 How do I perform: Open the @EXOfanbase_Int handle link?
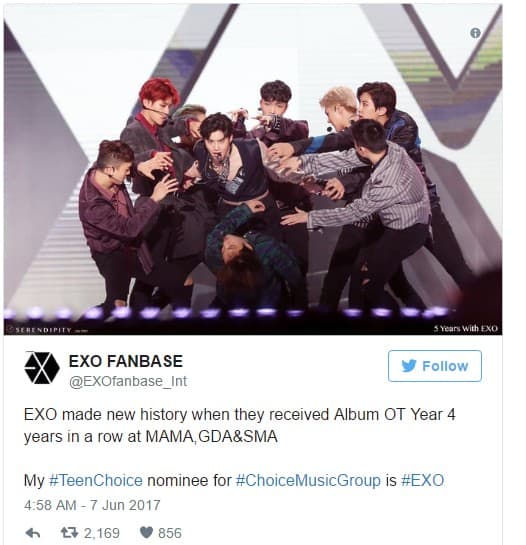click(x=128, y=381)
